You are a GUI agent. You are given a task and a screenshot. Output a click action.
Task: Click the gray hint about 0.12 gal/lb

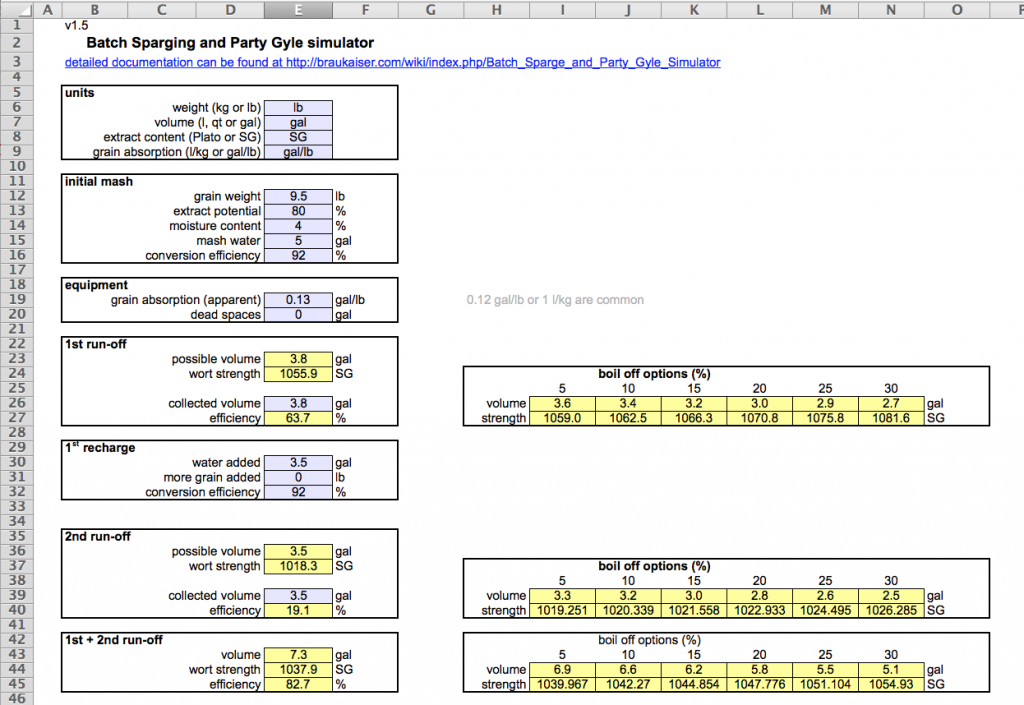coord(555,300)
